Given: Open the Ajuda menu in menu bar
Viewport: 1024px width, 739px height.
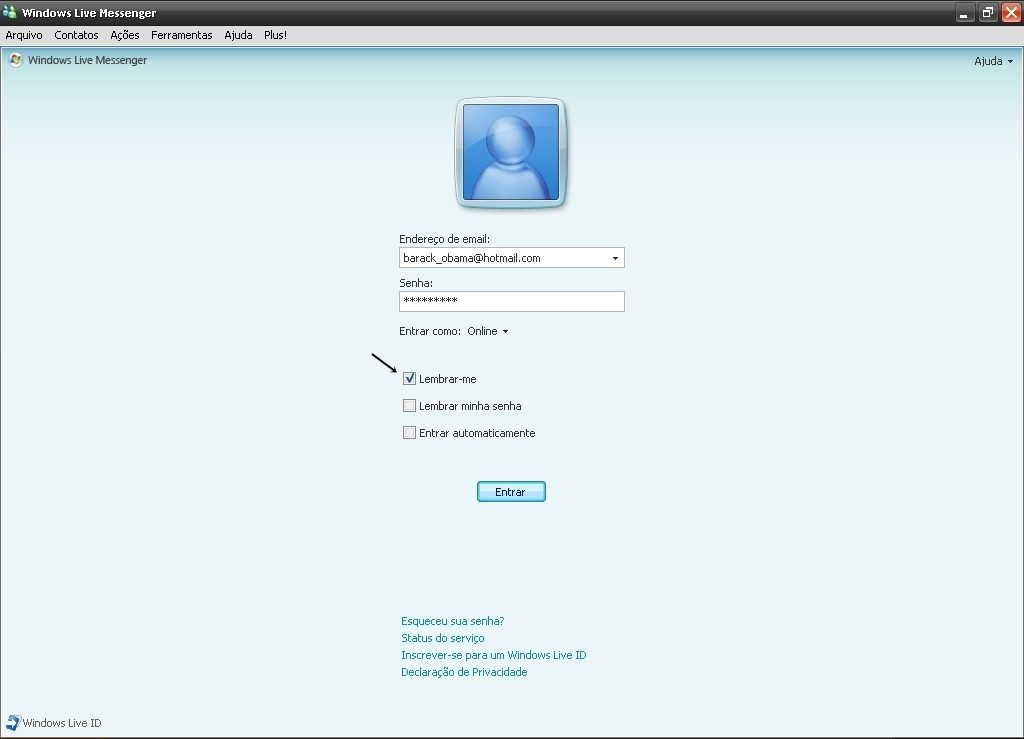Looking at the screenshot, I should click(x=238, y=35).
